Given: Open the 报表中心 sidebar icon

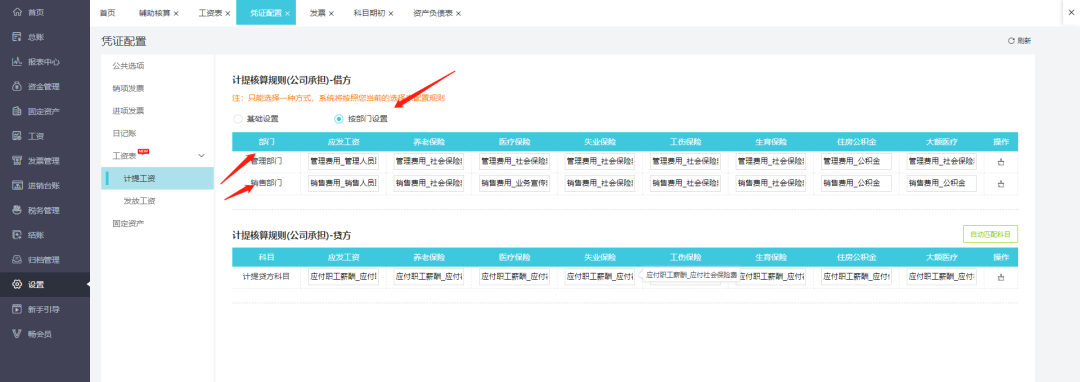Looking at the screenshot, I should pos(18,62).
